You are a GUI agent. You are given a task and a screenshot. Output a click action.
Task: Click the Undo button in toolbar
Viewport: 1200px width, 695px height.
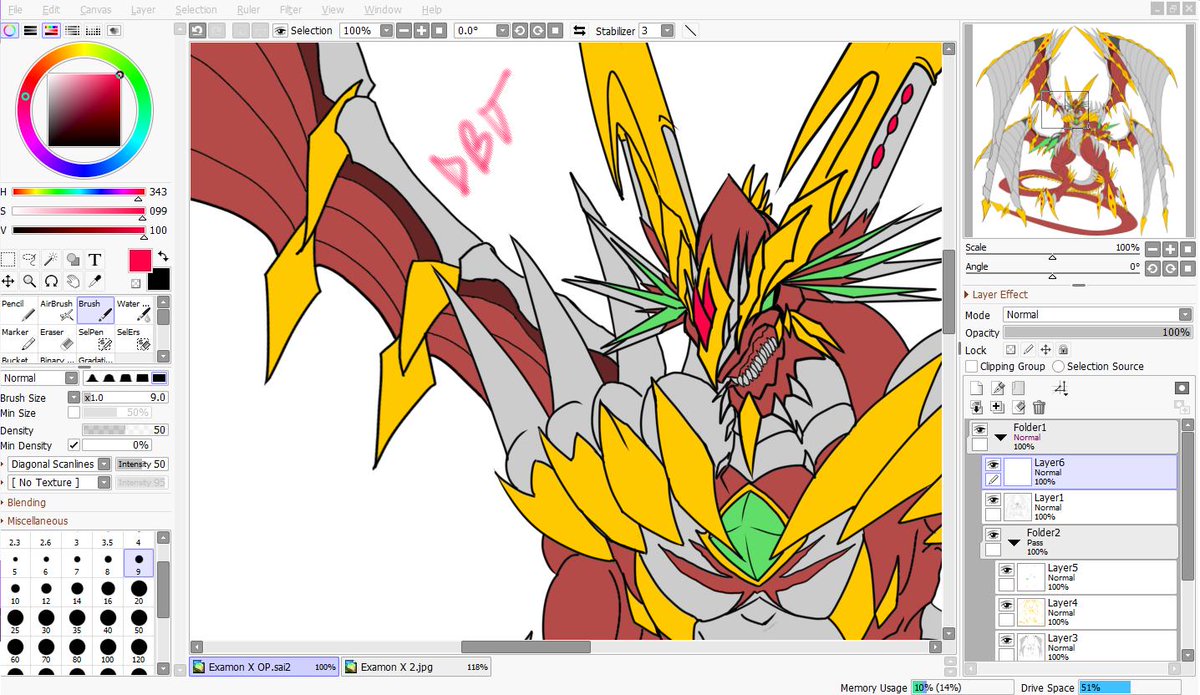(198, 31)
